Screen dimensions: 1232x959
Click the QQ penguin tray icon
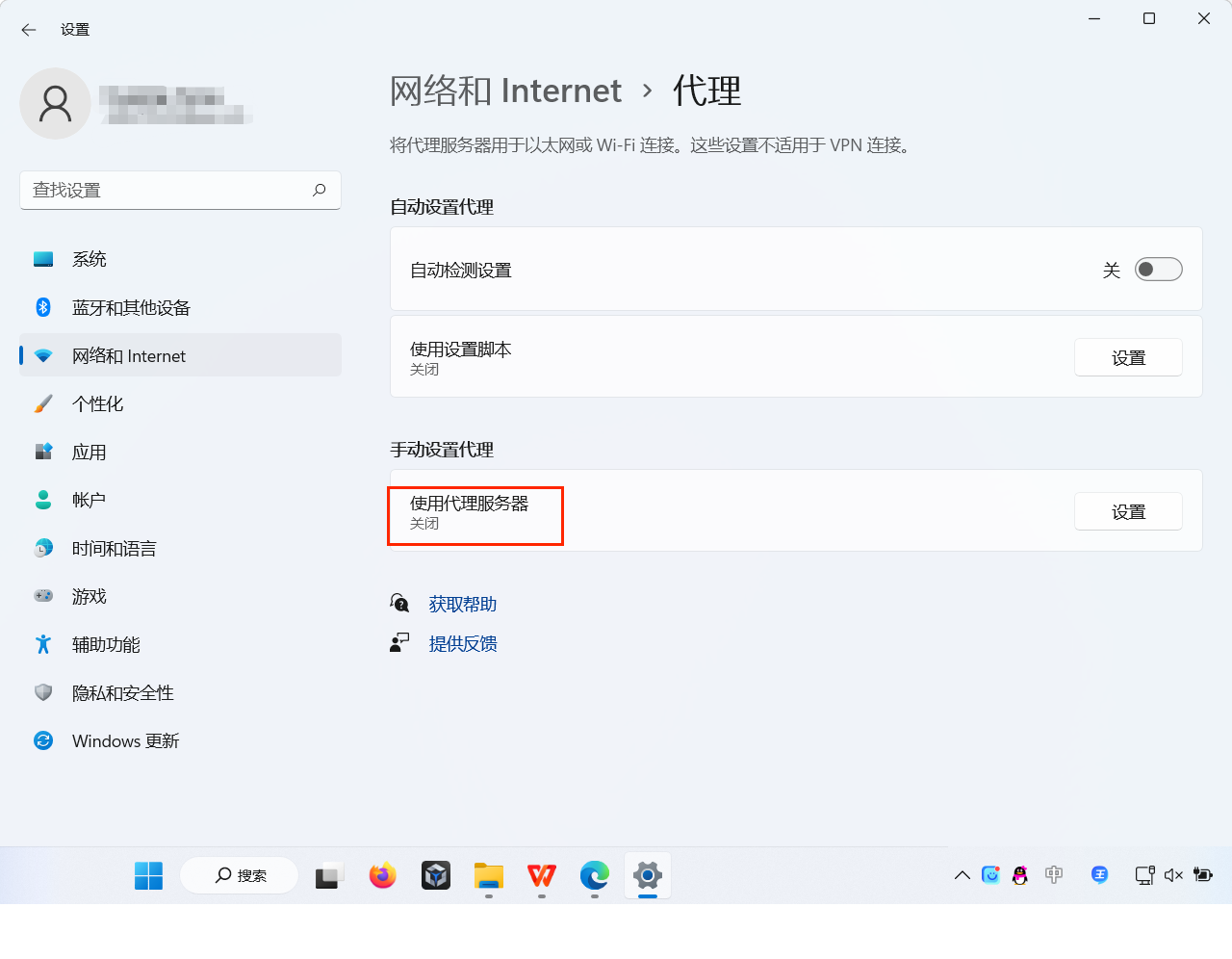coord(1020,875)
